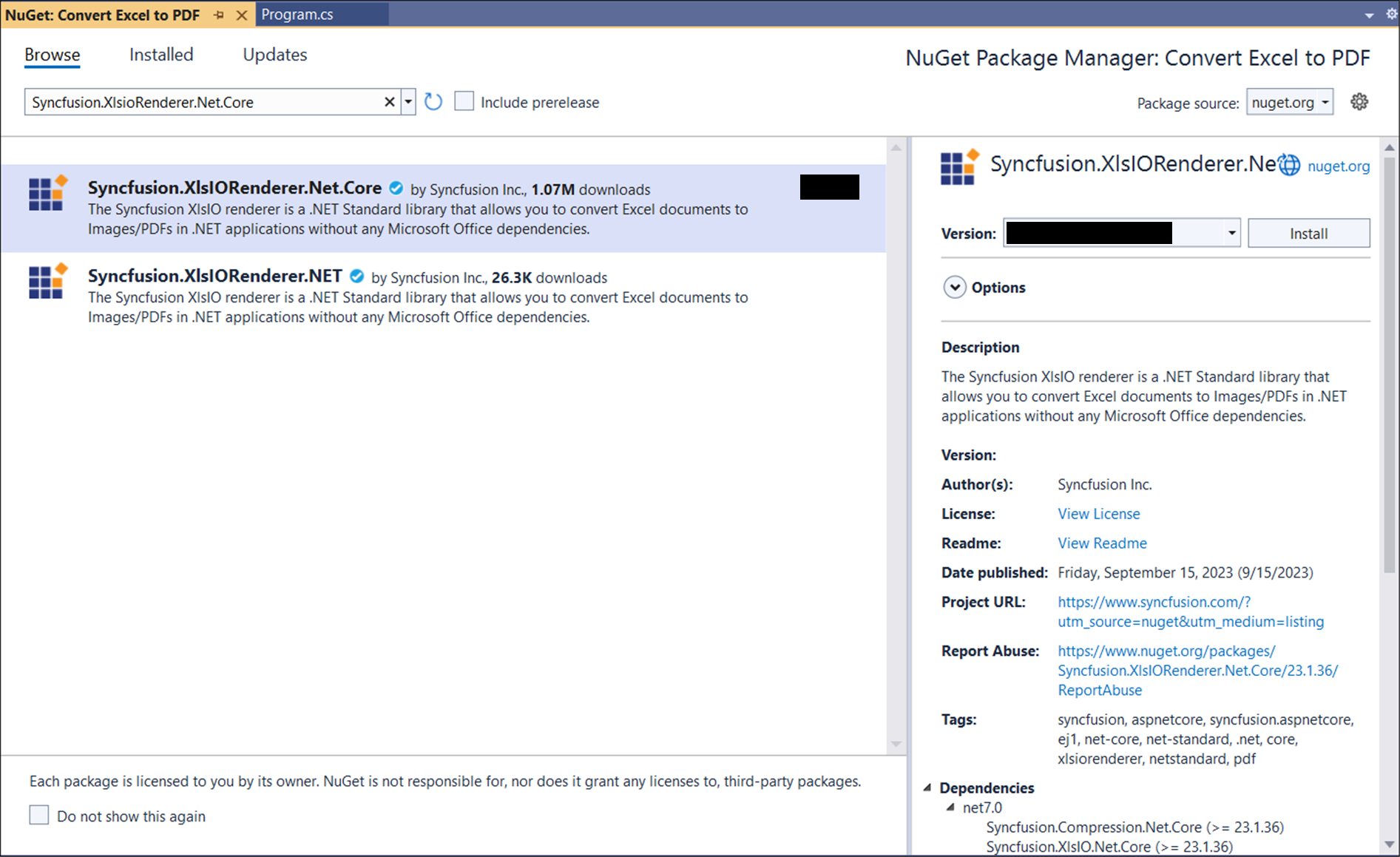
Task: Refresh the package search results
Action: (433, 102)
